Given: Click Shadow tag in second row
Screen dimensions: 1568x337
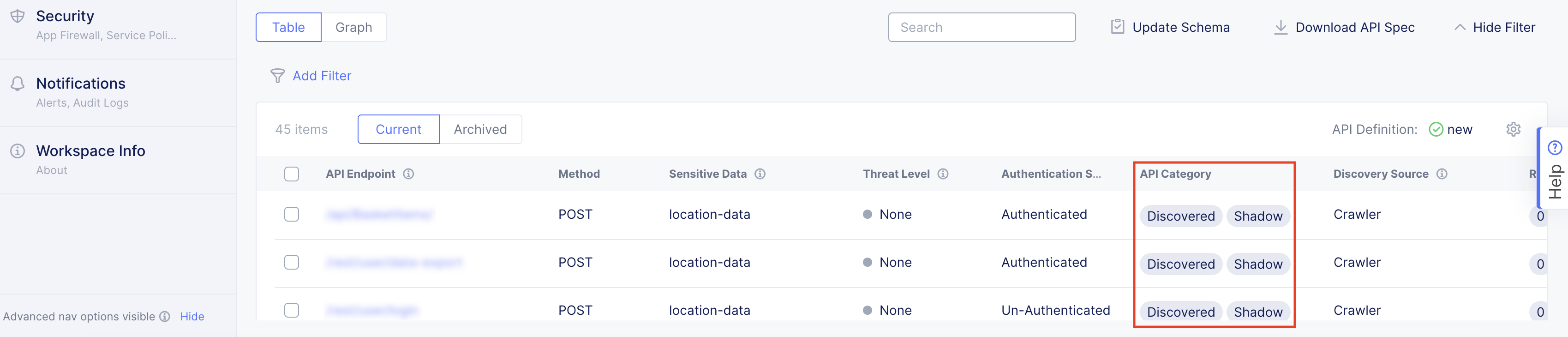Looking at the screenshot, I should click(1258, 264).
